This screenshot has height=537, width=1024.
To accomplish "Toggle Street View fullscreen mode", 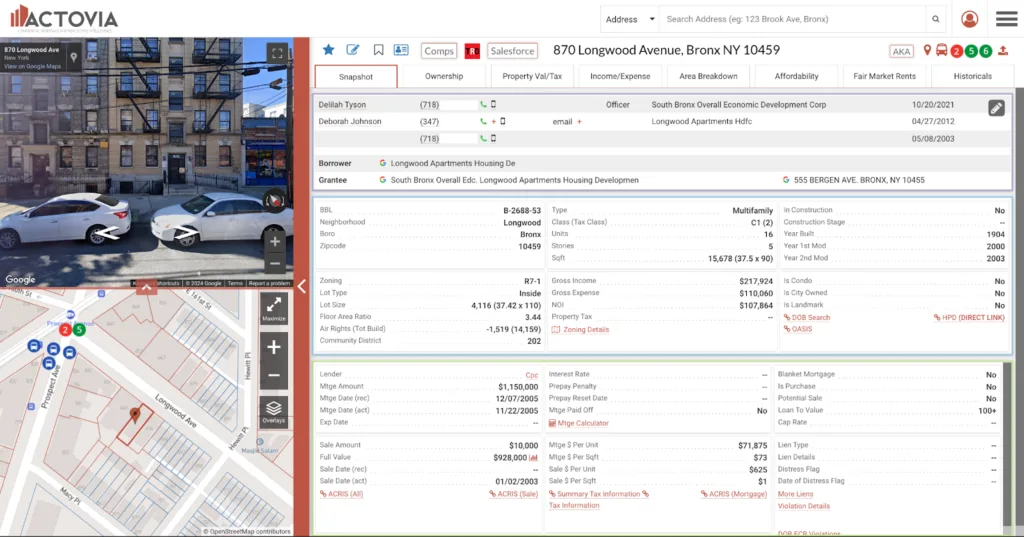I will tap(278, 53).
